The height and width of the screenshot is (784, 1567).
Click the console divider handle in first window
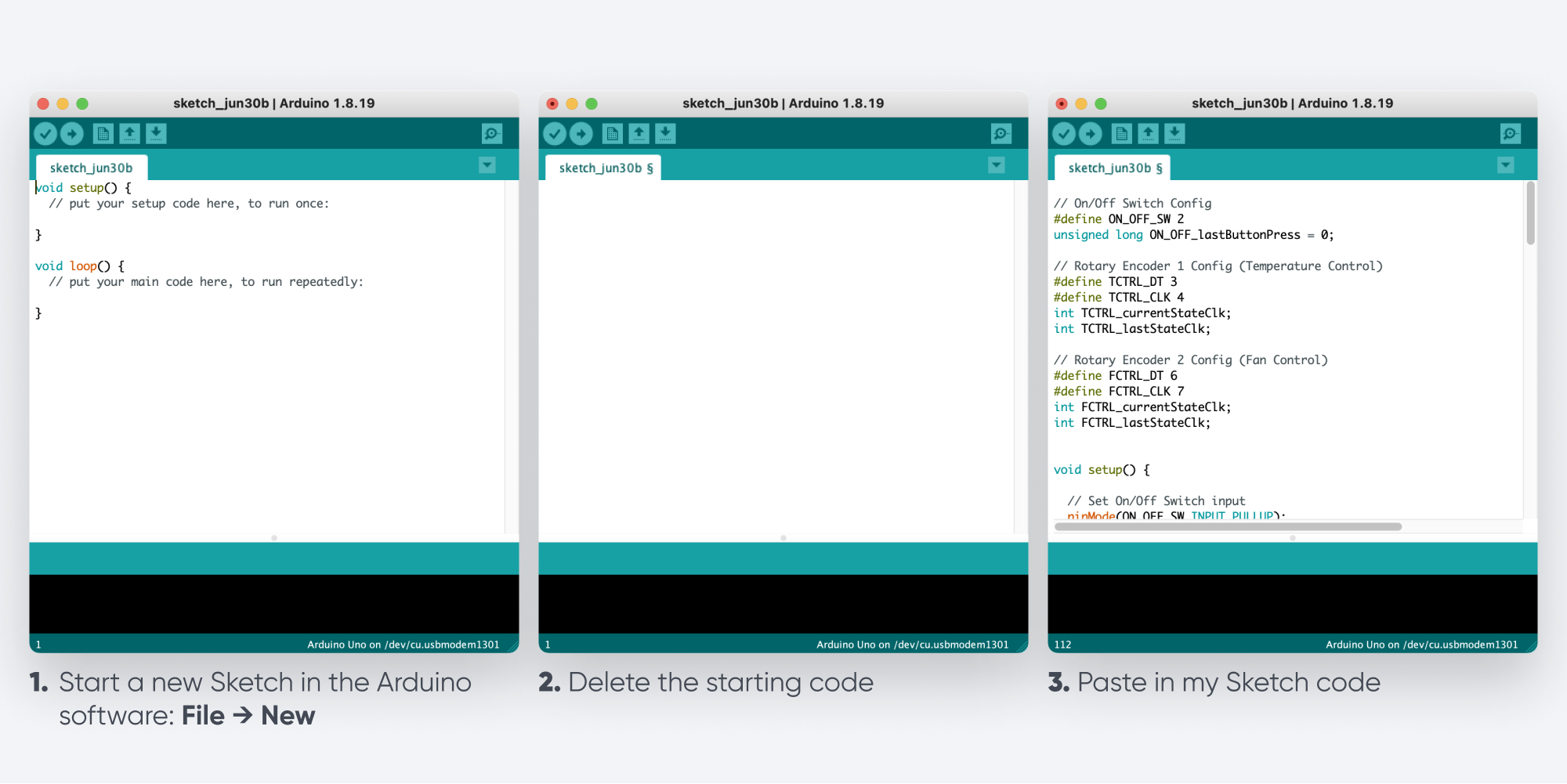274,538
